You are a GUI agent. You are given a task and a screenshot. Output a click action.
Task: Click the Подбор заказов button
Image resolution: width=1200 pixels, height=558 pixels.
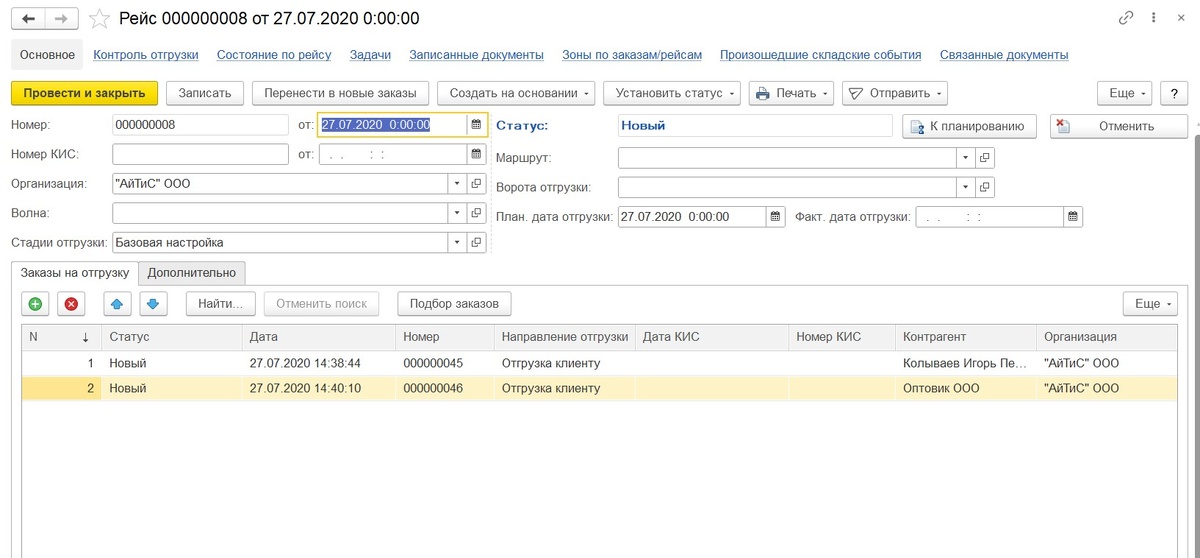(x=455, y=304)
